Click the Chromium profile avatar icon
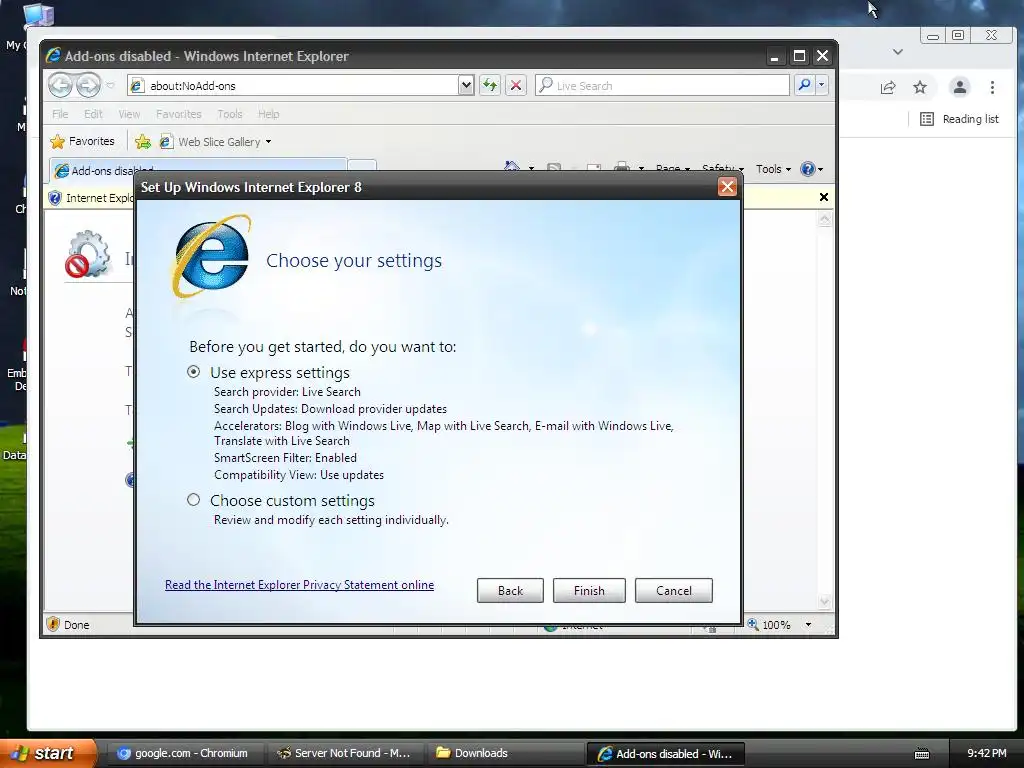Image resolution: width=1024 pixels, height=768 pixels. tap(959, 87)
